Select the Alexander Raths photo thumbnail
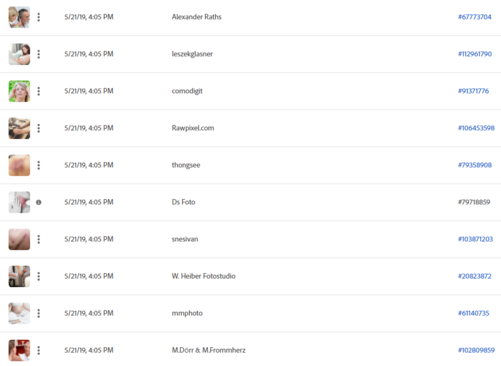 click(19, 17)
